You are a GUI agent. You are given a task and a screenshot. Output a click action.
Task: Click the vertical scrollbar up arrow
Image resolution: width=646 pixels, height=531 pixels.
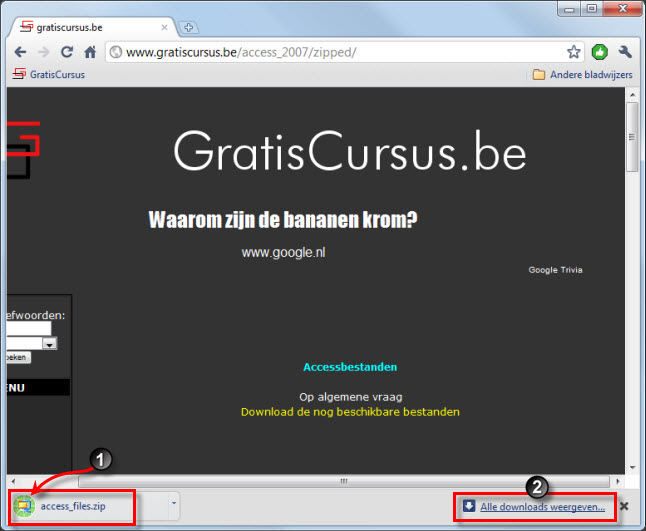coord(632,95)
